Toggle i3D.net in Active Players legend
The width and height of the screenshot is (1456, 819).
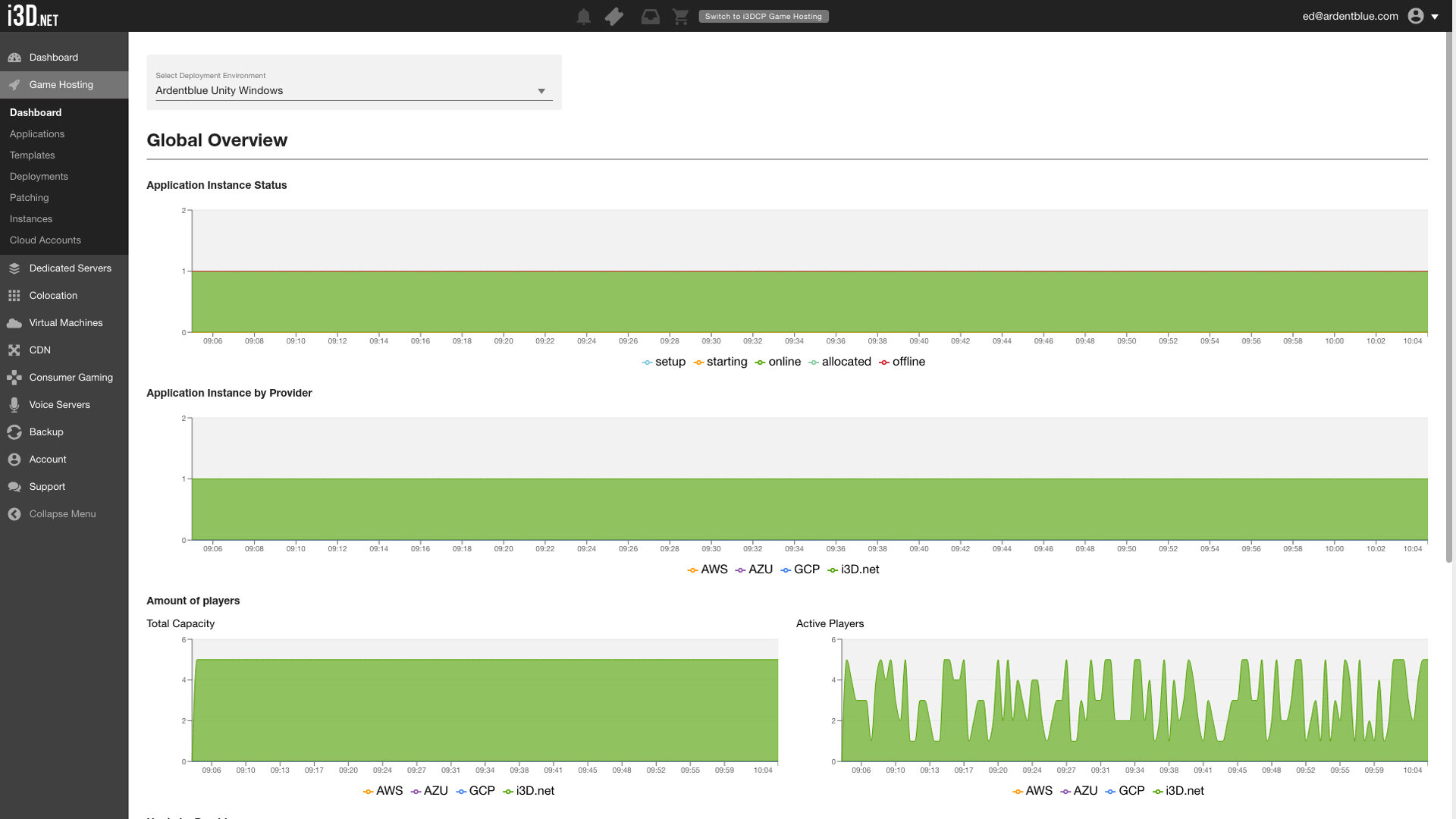tap(1178, 791)
